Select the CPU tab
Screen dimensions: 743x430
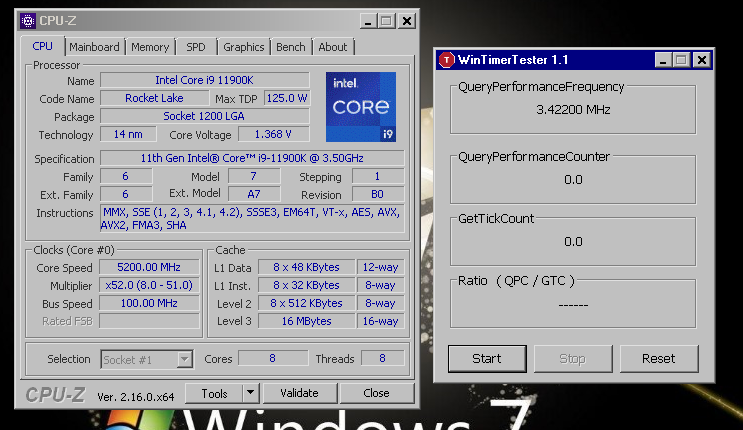[42, 46]
